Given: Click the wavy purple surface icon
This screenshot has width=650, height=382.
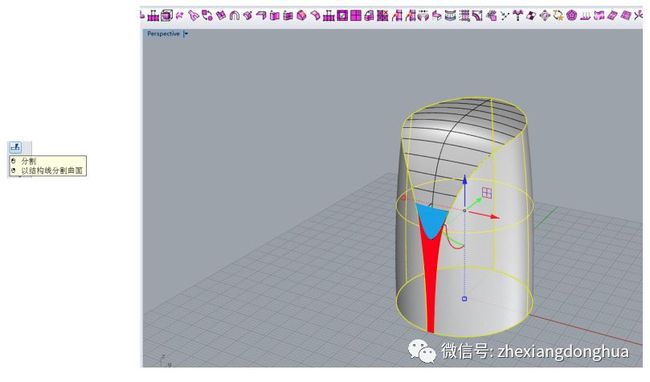Looking at the screenshot, I should [x=599, y=16].
